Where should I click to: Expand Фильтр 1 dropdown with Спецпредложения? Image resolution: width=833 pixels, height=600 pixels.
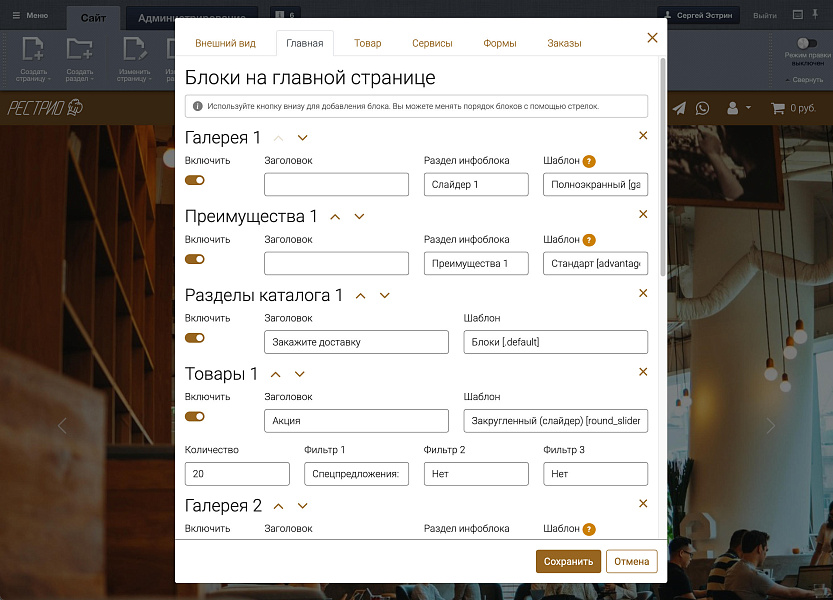[x=356, y=474]
